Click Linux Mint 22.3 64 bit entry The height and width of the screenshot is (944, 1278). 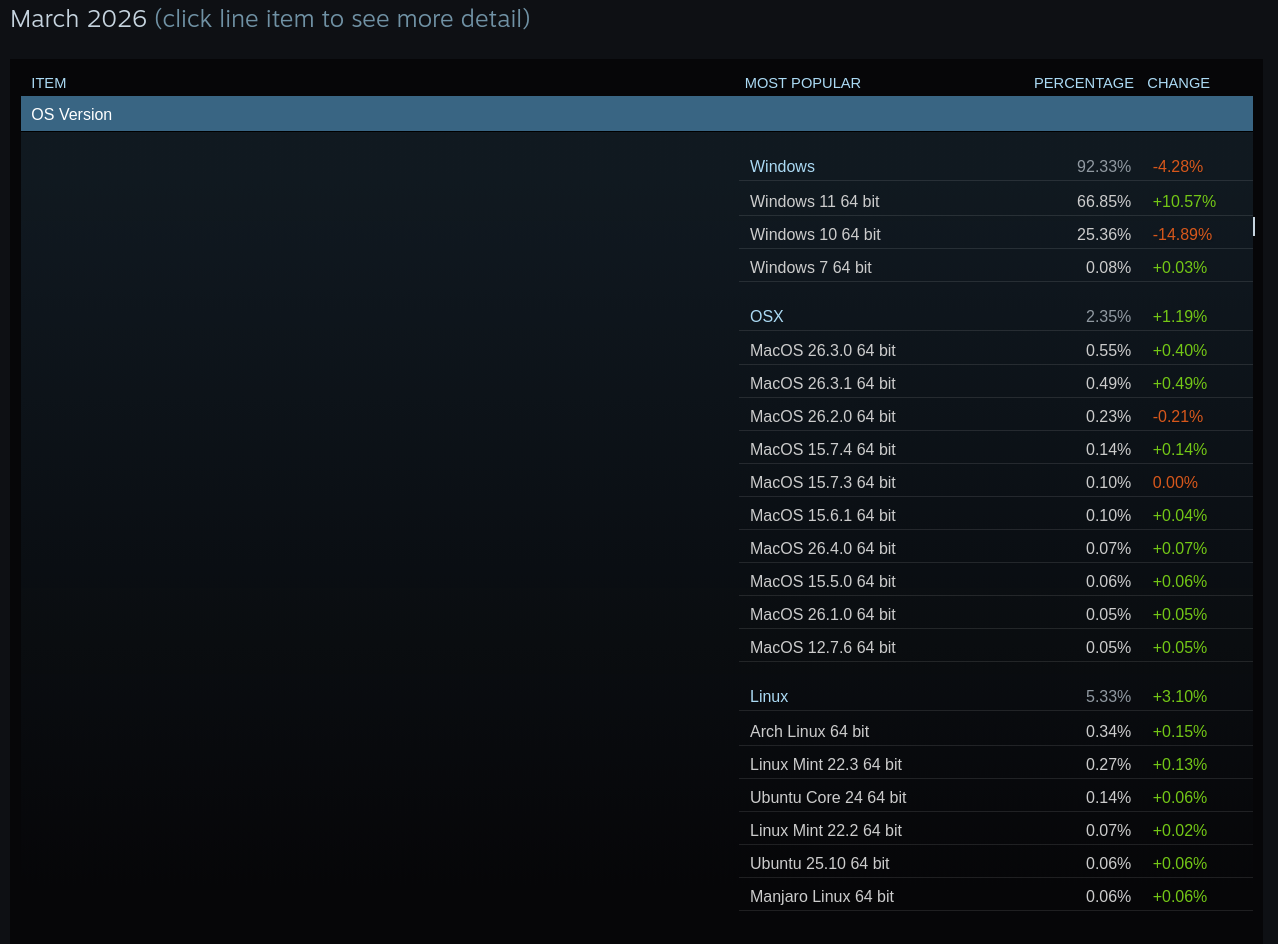pyautogui.click(x=995, y=764)
